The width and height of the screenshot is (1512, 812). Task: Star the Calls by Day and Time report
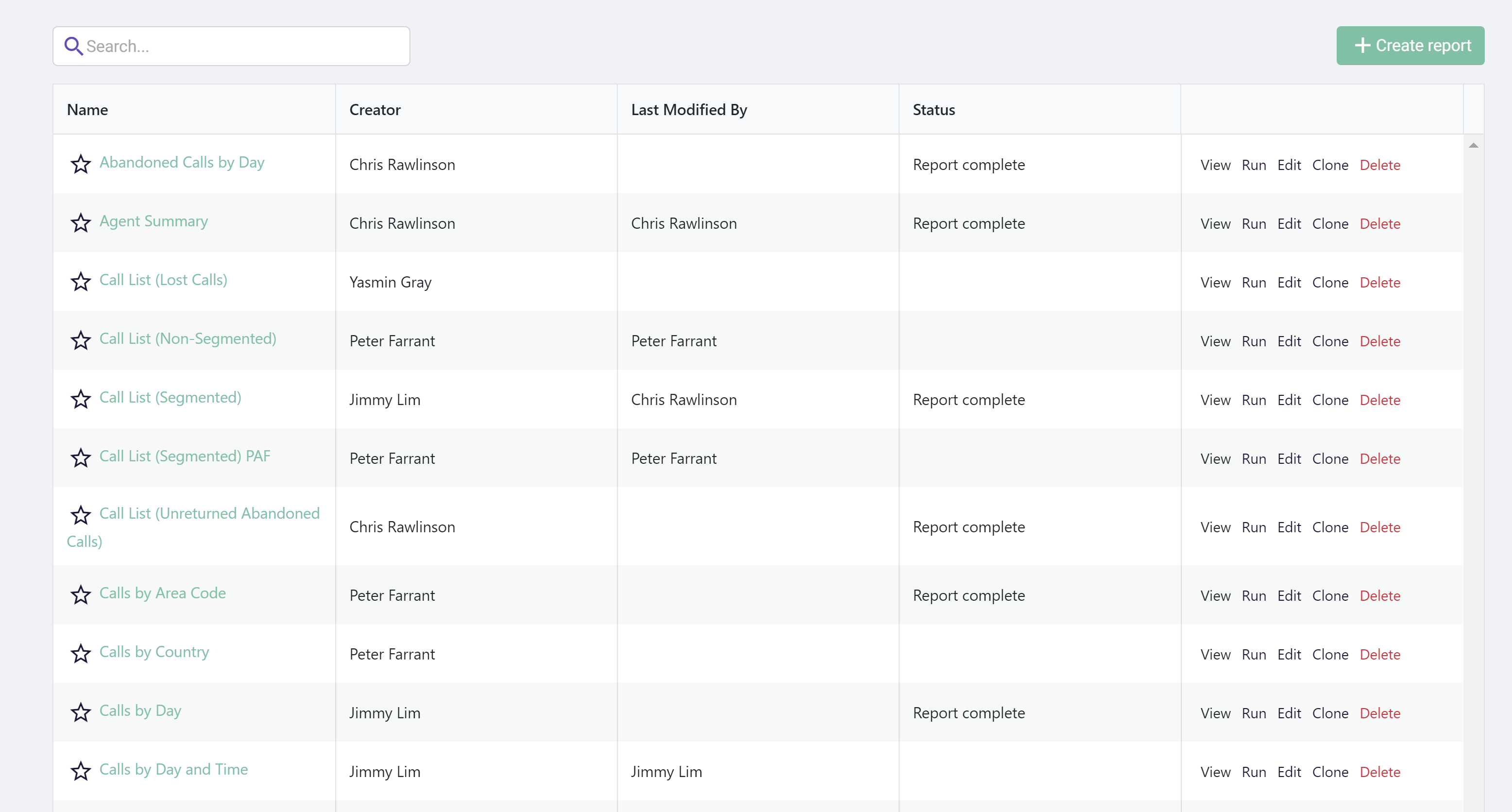tap(81, 771)
